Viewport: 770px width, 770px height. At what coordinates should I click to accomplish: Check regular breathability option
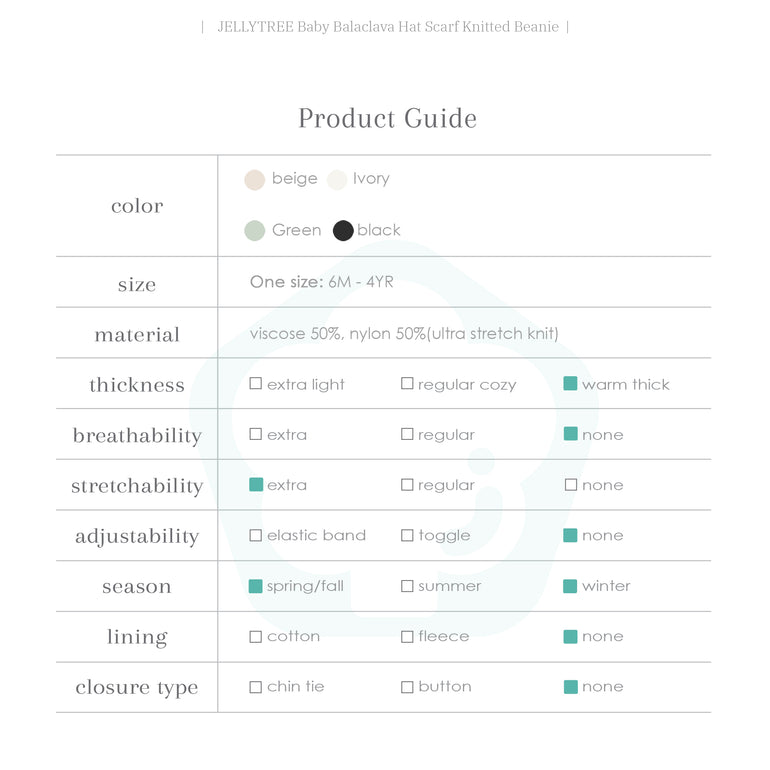click(x=407, y=435)
